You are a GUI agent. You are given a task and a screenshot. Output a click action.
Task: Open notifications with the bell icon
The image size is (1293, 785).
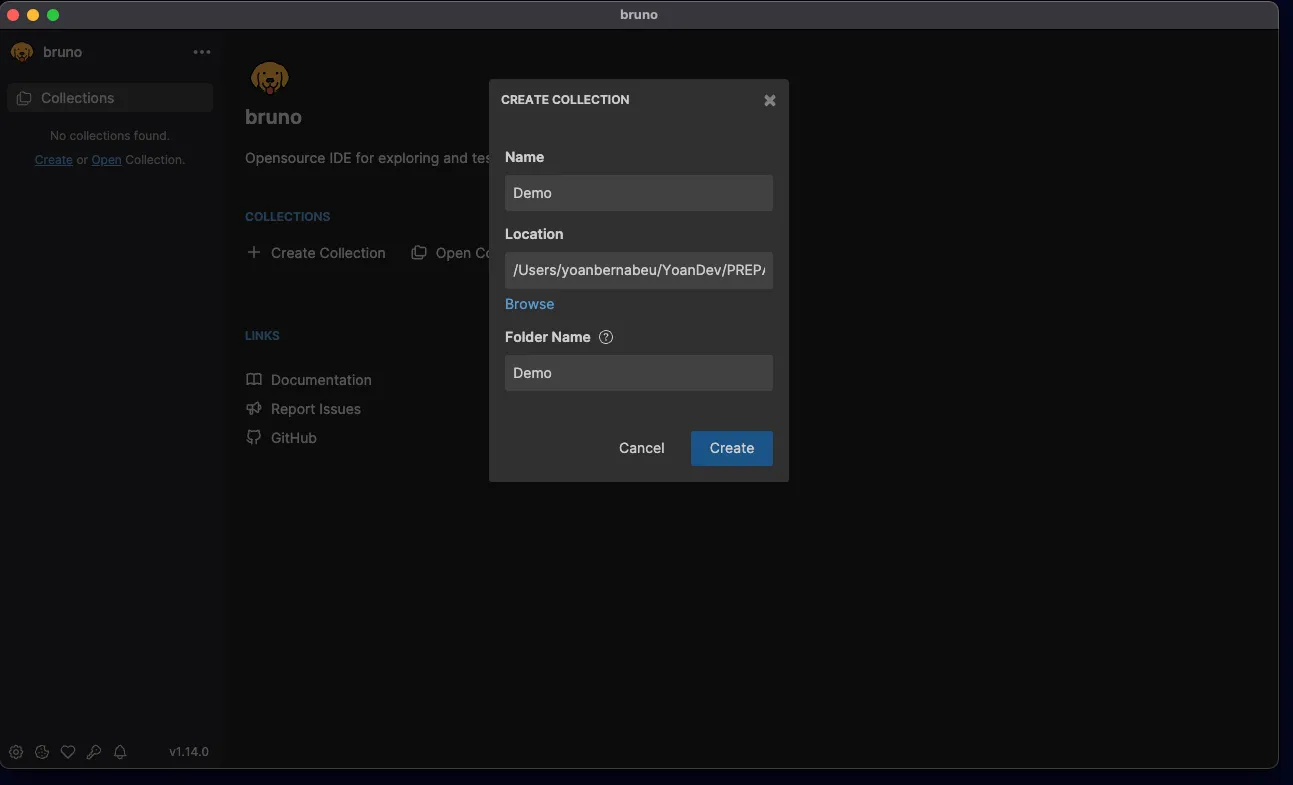coord(120,752)
